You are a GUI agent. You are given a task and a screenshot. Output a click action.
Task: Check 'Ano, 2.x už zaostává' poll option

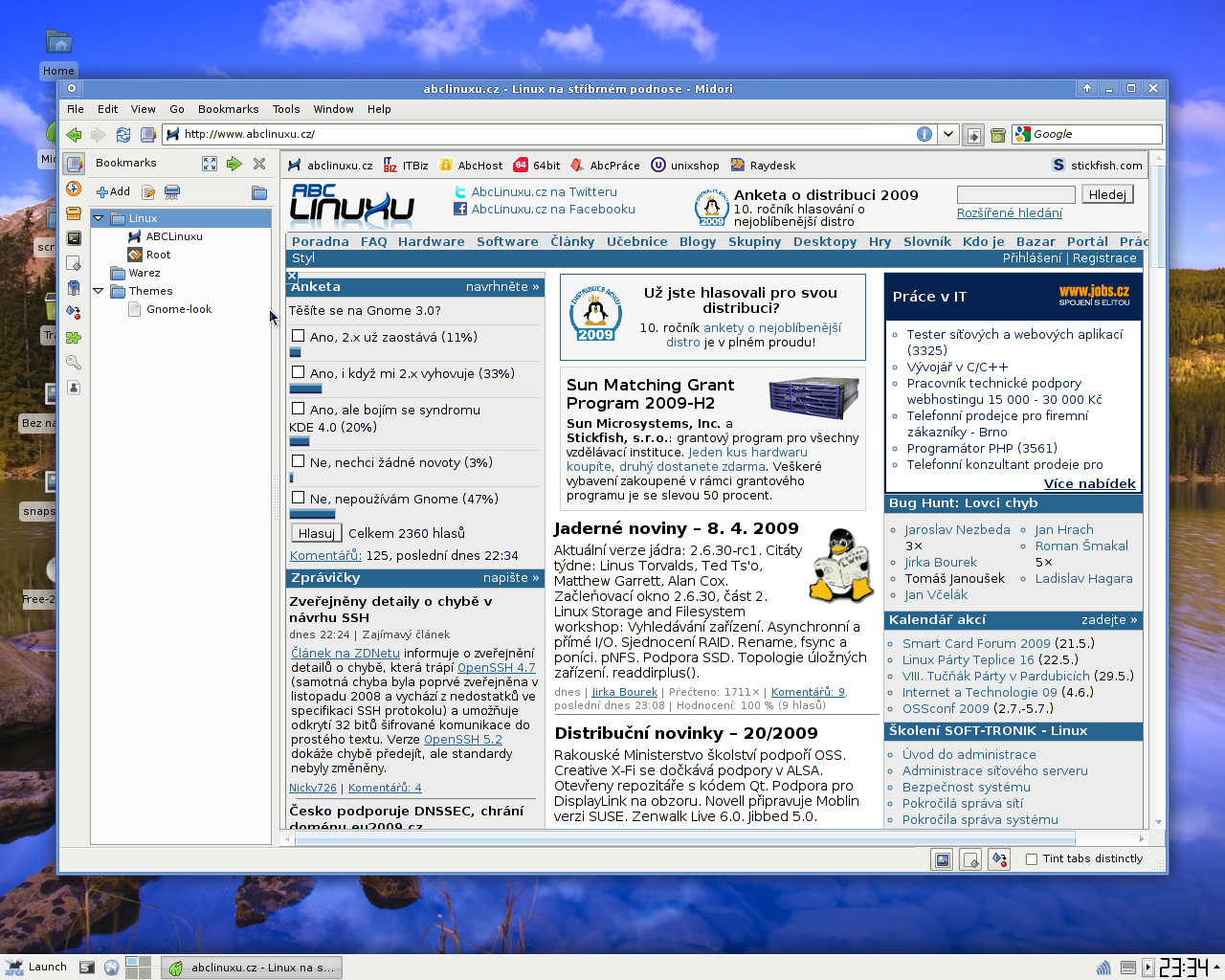(299, 336)
